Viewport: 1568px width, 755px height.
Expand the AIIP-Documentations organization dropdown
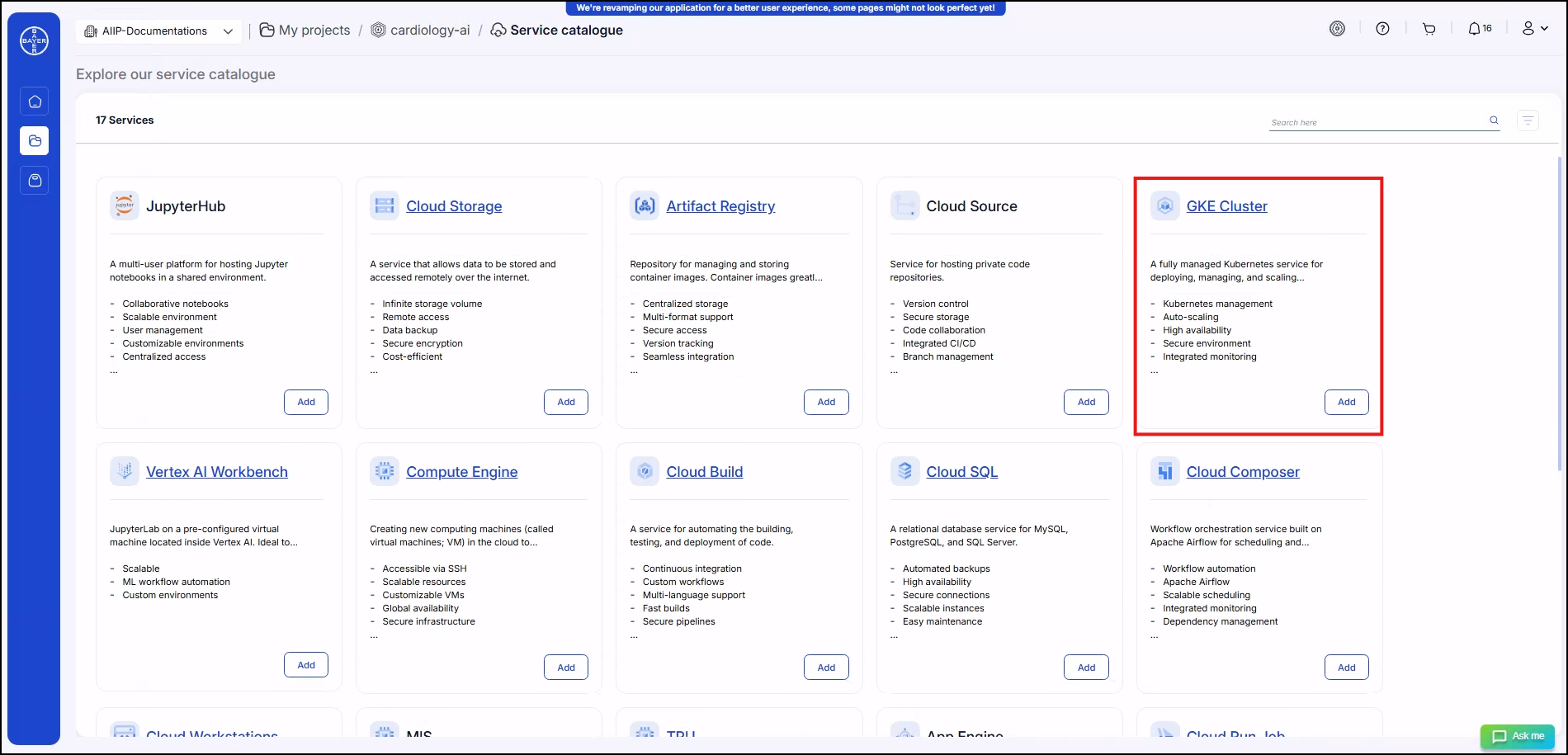point(159,31)
